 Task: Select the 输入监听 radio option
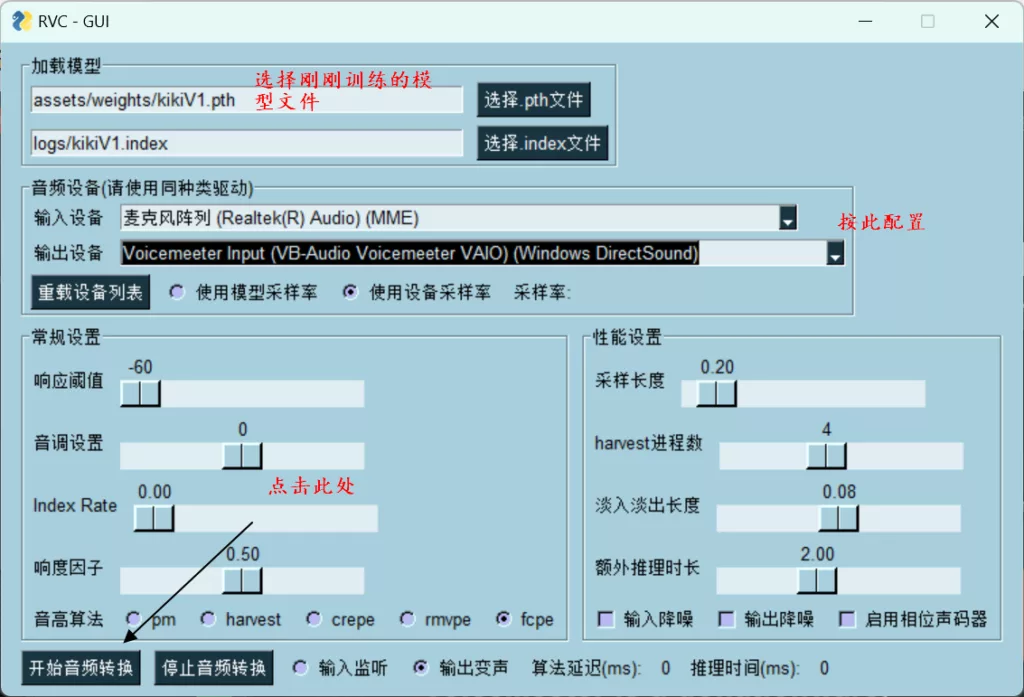[300, 667]
